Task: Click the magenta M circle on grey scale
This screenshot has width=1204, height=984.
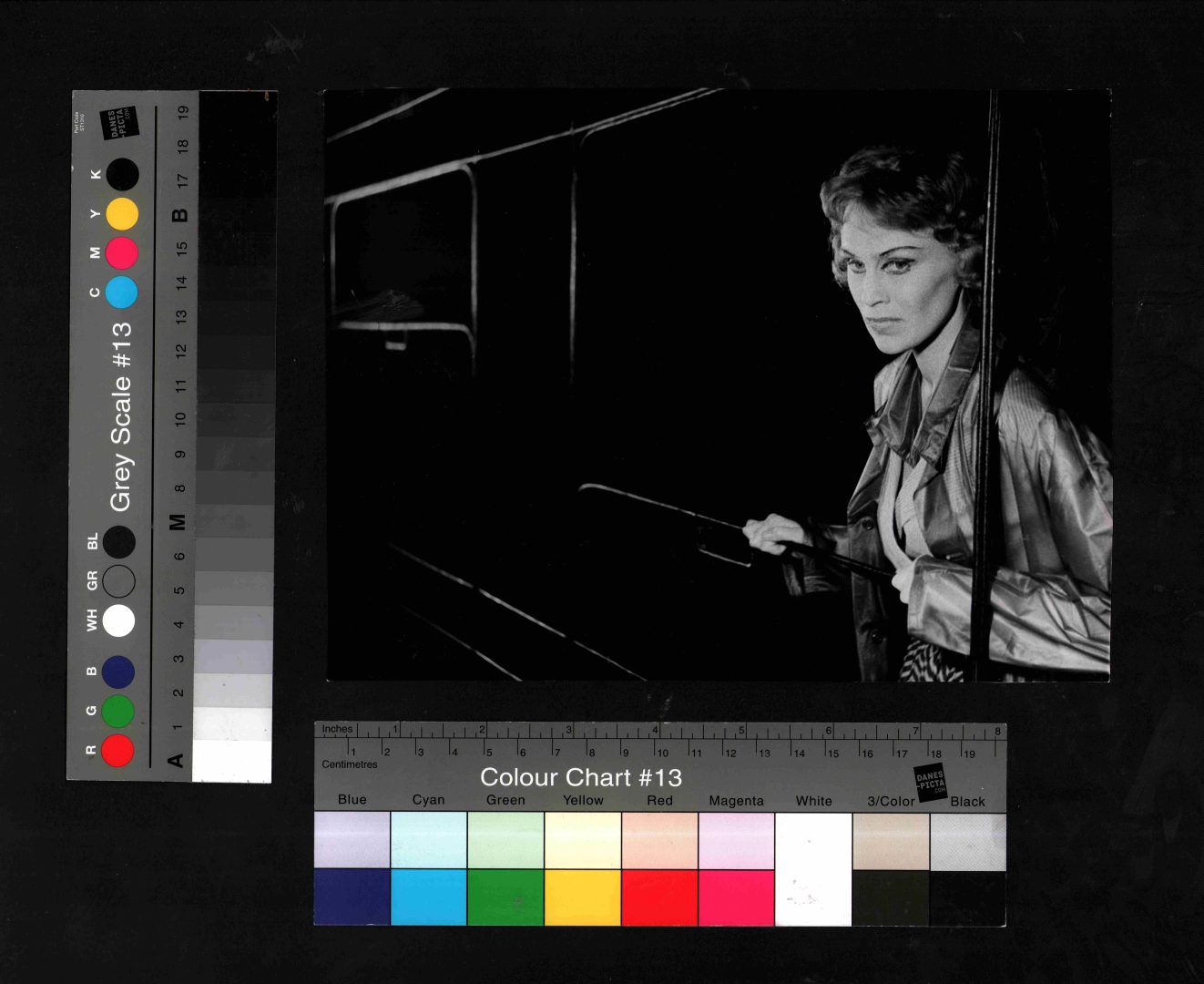Action: tap(122, 253)
